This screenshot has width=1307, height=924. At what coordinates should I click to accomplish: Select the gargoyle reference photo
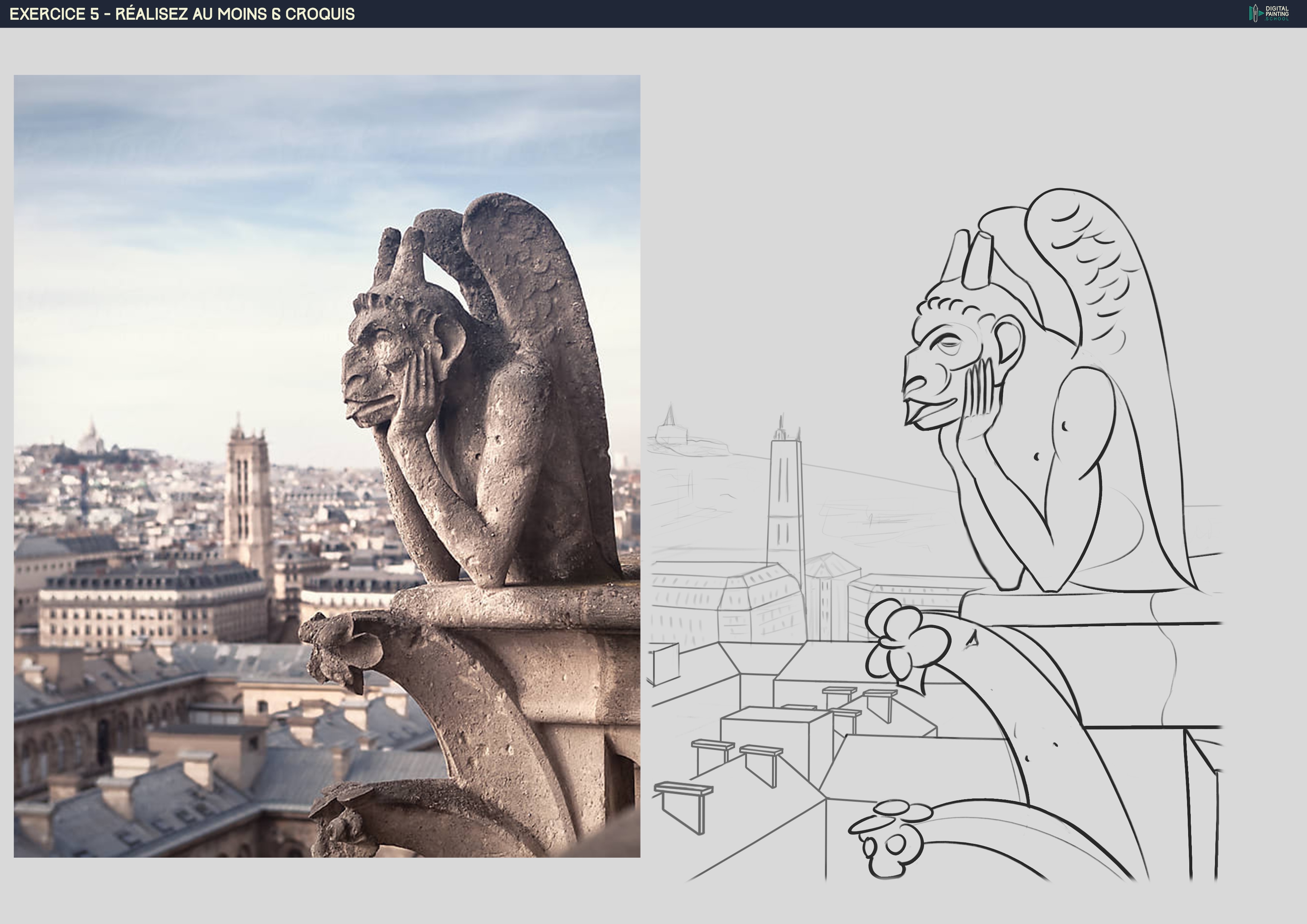[x=327, y=466]
